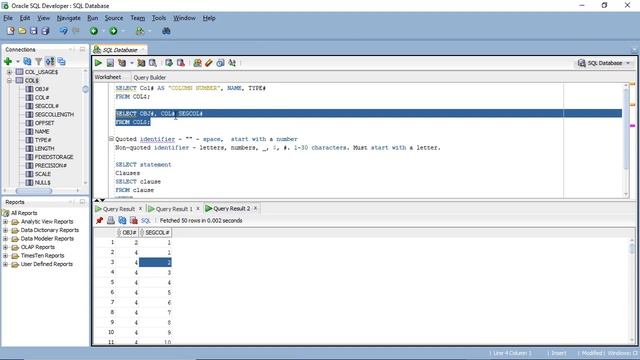Open the Team menu
640x360 pixels.
click(138, 18)
